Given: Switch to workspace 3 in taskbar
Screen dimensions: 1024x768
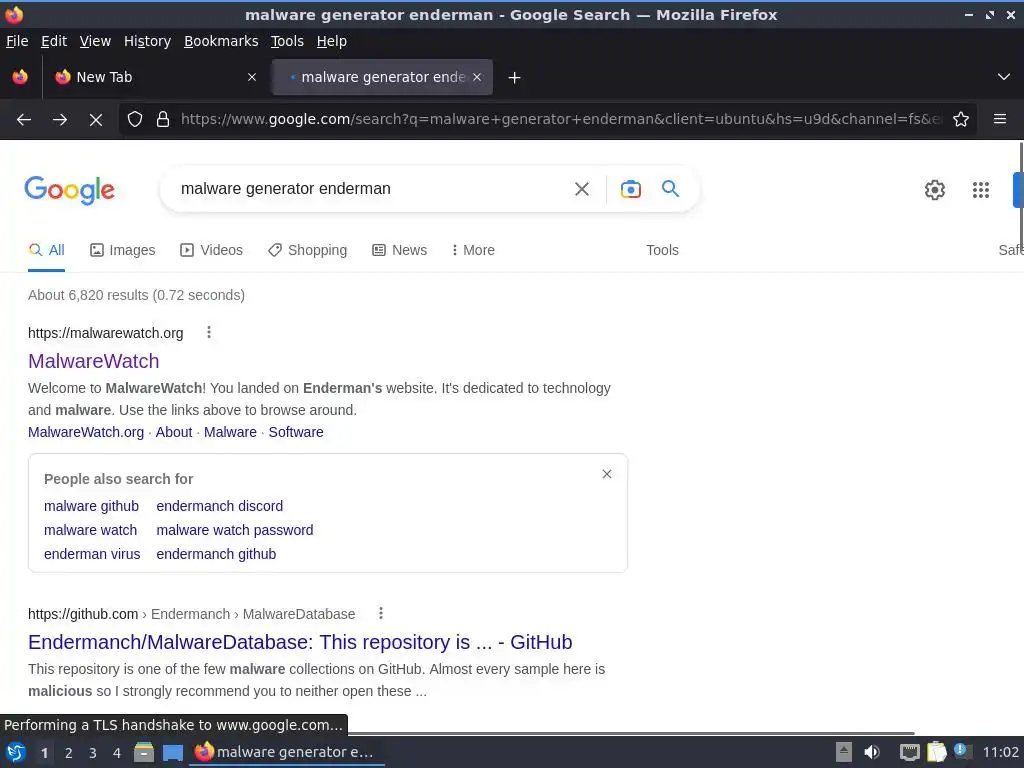Looking at the screenshot, I should (93, 753).
